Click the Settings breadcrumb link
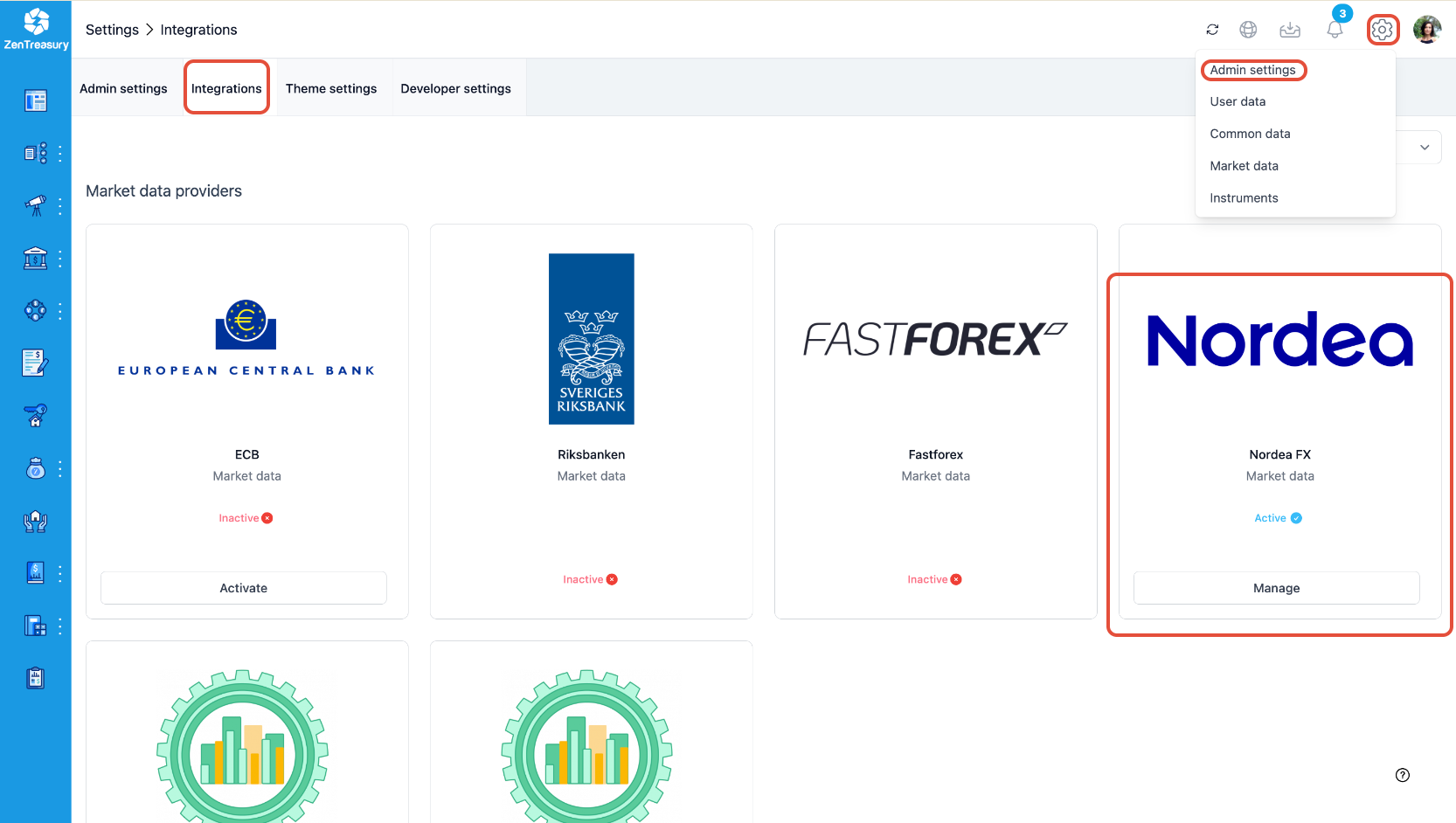The width and height of the screenshot is (1456, 823). click(112, 30)
